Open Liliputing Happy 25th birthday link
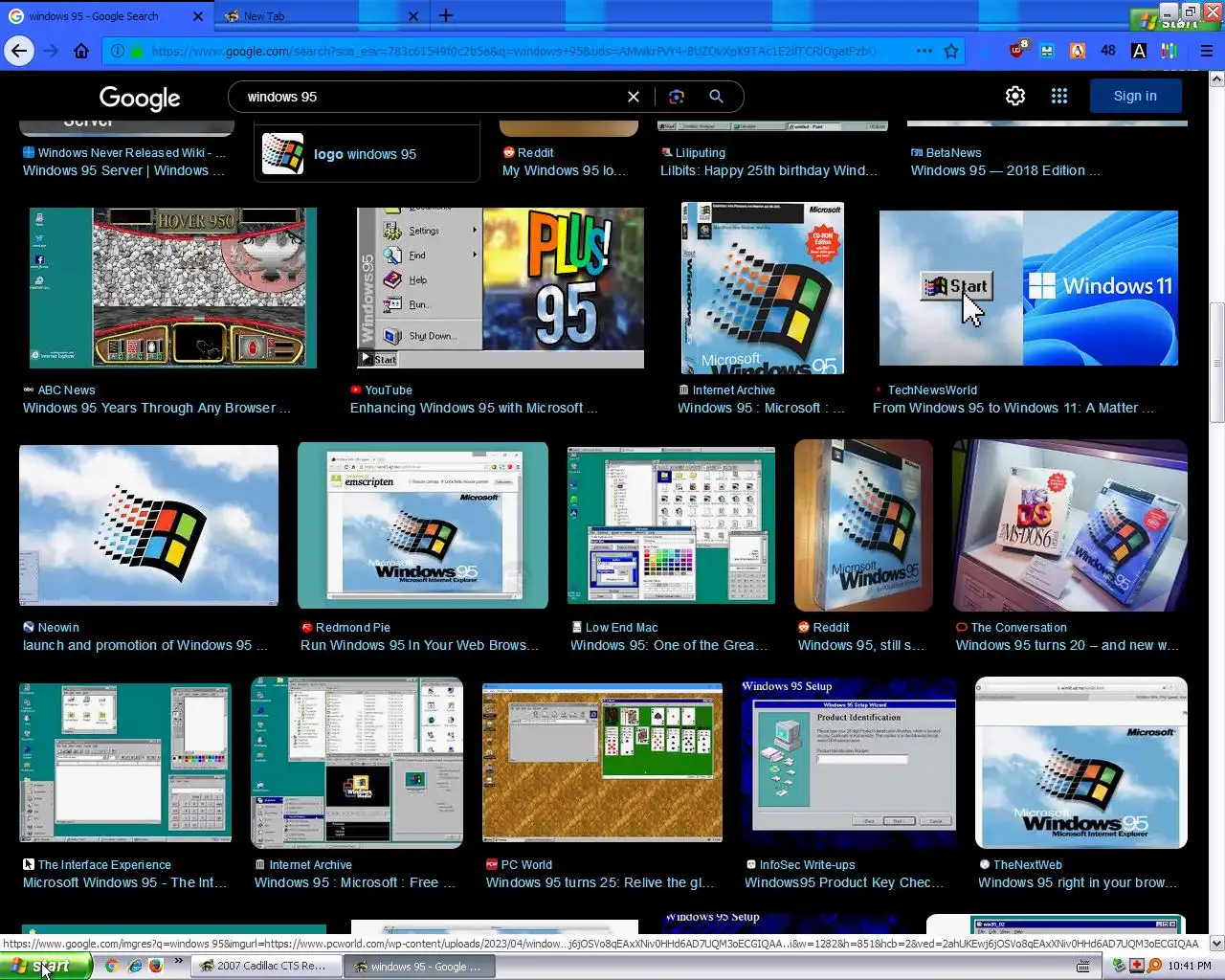Viewport: 1225px width, 980px height. click(768, 170)
